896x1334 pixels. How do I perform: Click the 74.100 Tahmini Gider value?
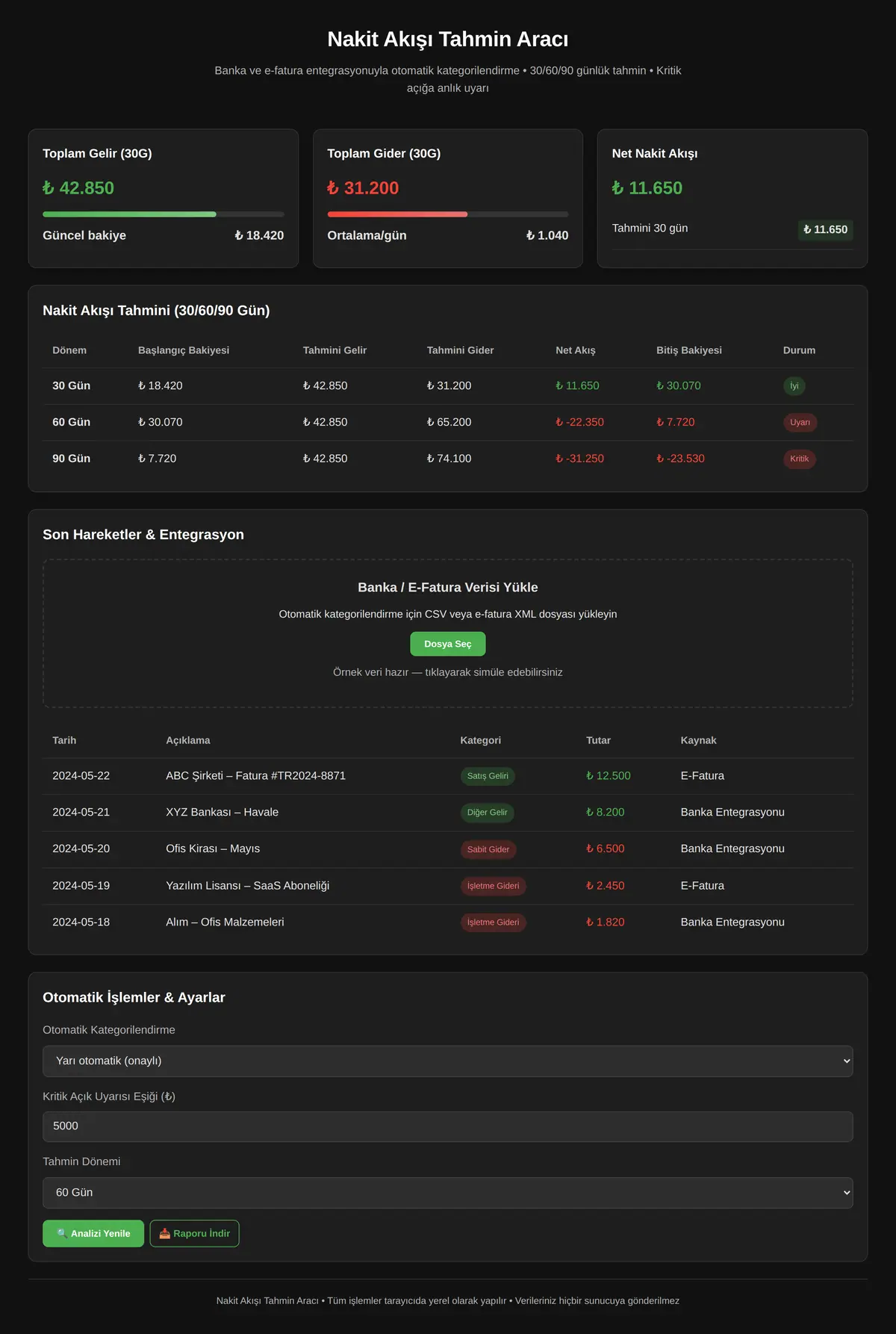[x=449, y=459]
